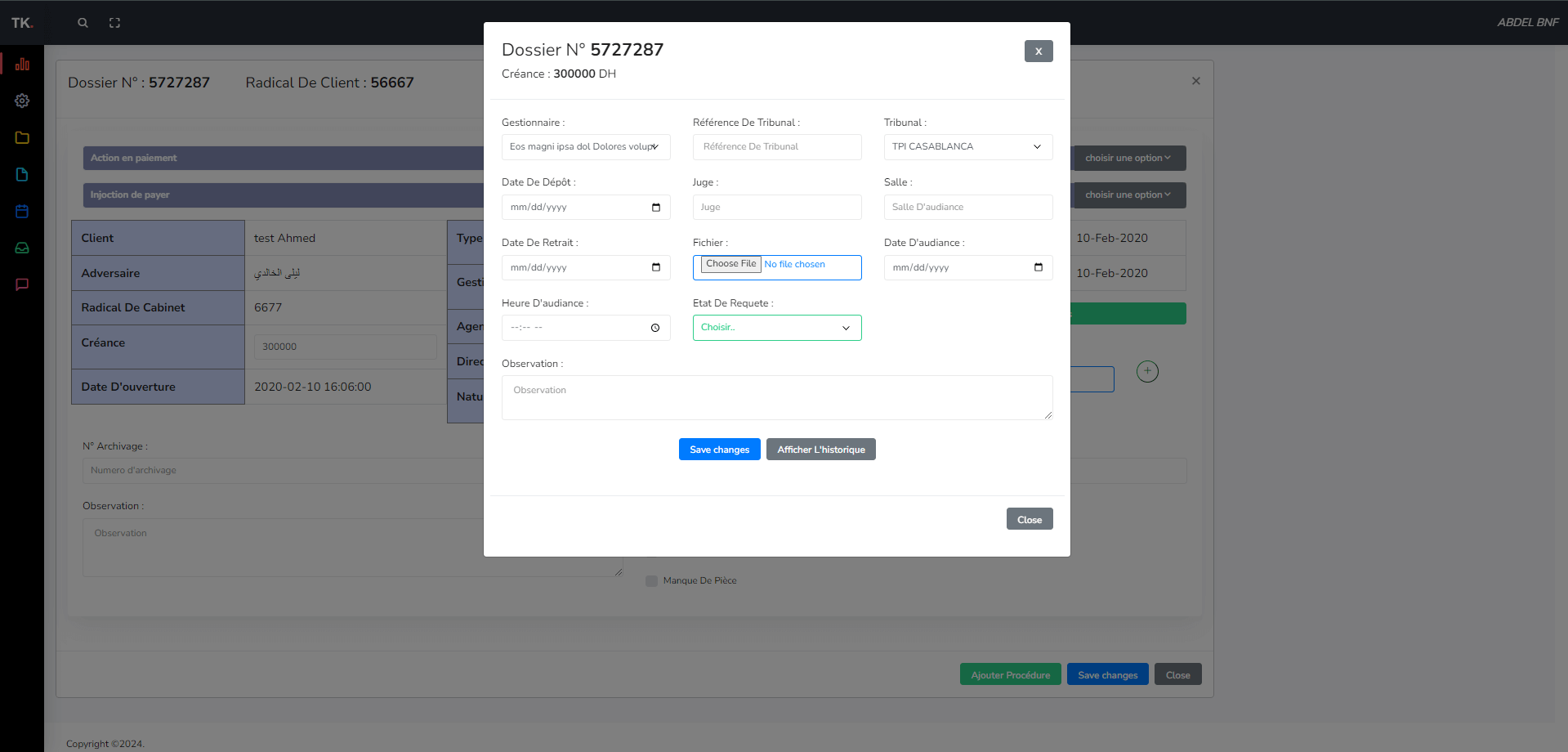Click the test Ahmed client value

284,238
